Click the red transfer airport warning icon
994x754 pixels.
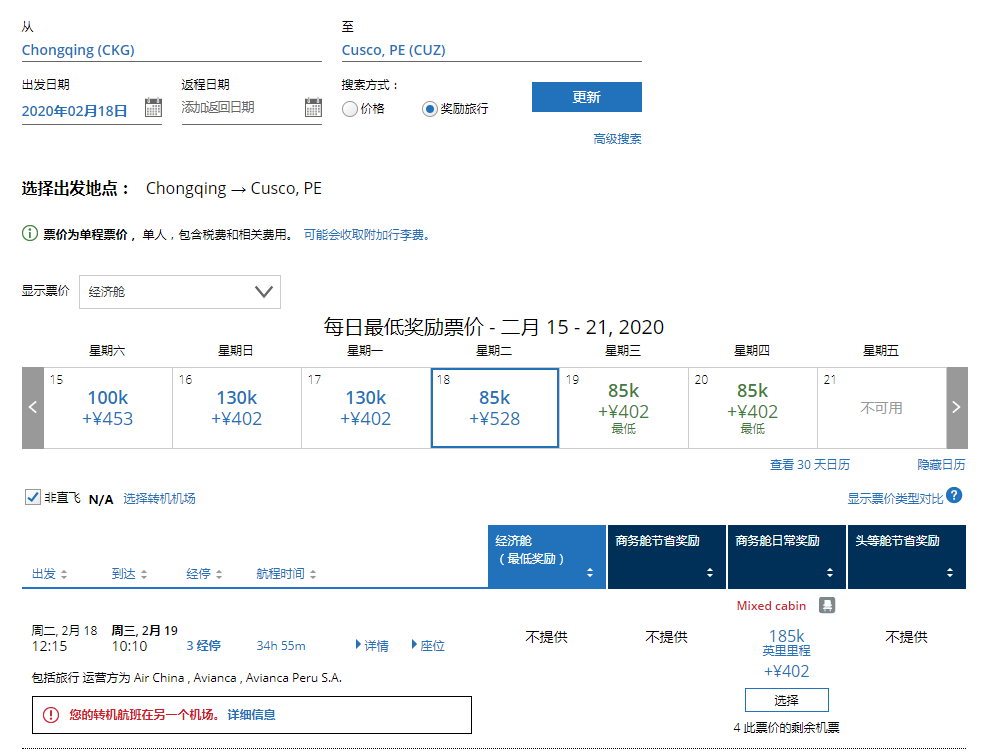50,715
